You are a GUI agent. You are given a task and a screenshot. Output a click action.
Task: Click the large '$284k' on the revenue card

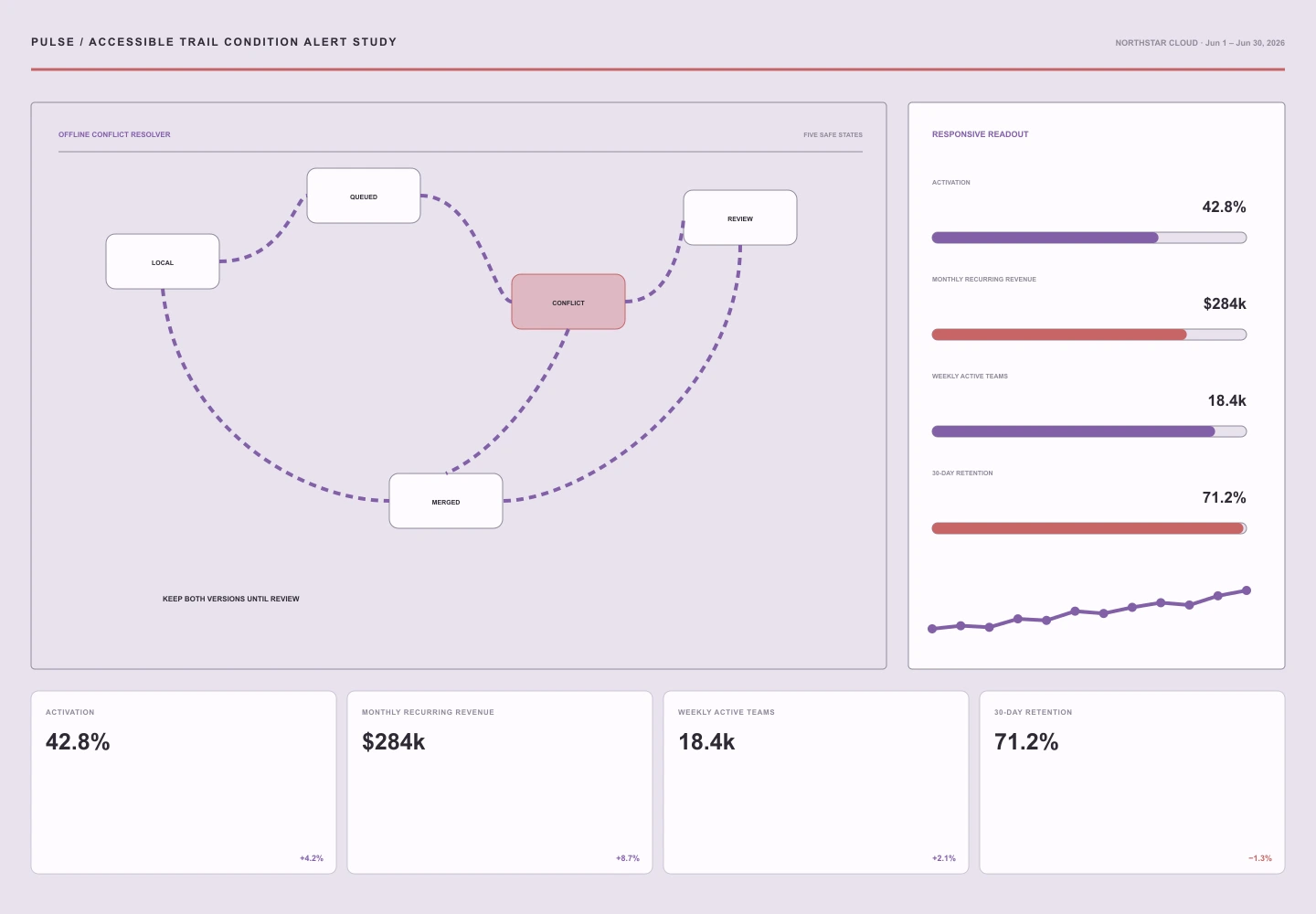pyautogui.click(x=394, y=742)
